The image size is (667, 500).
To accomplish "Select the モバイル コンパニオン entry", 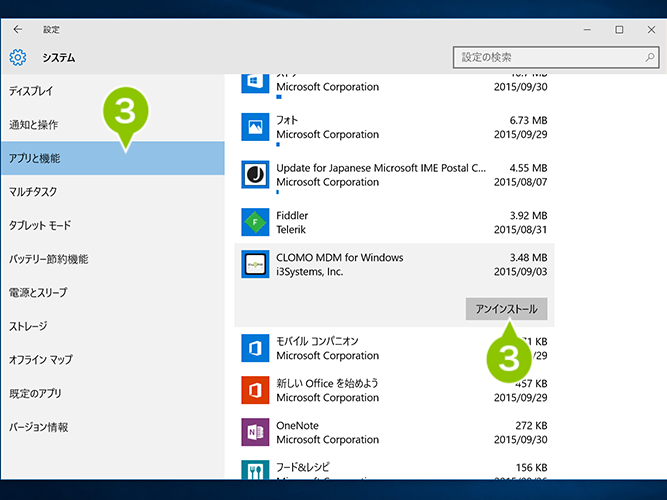I will [317, 341].
